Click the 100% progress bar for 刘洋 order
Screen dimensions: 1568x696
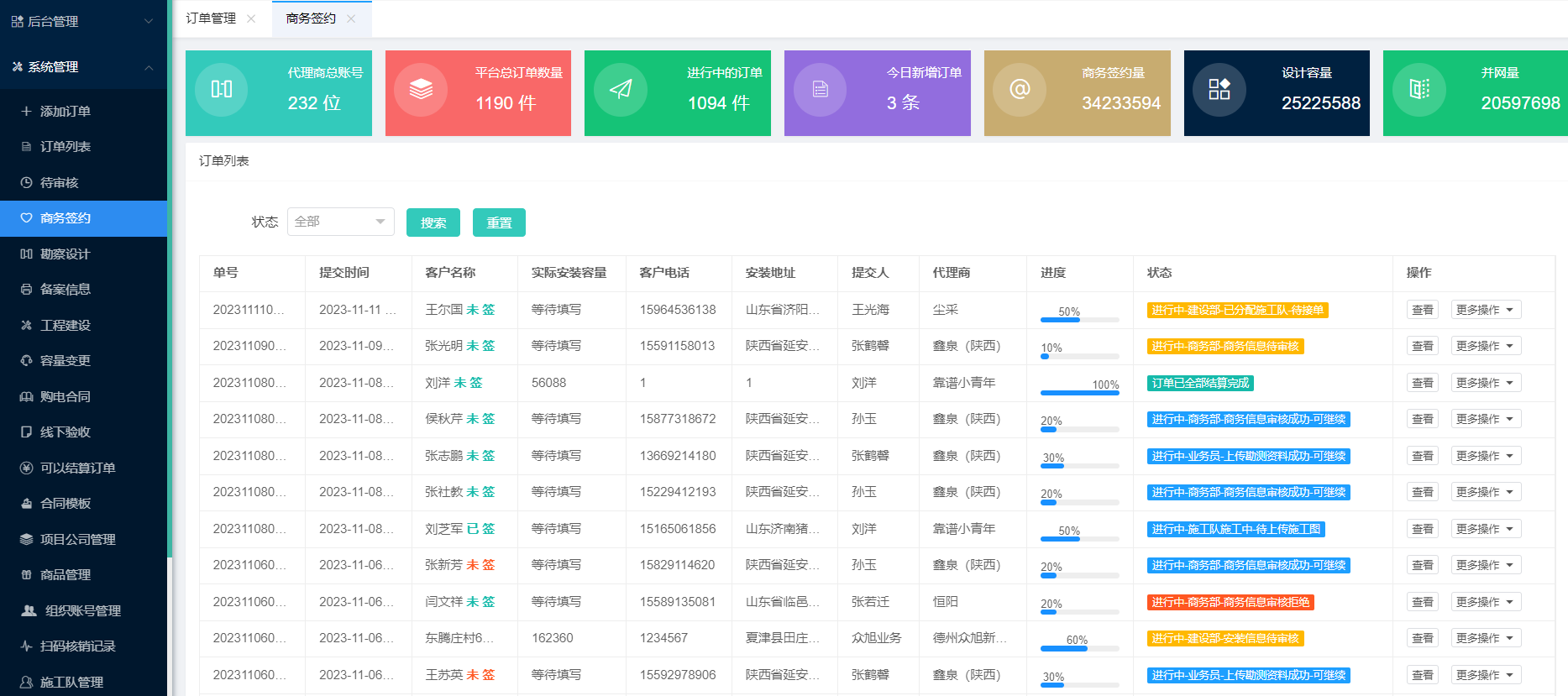point(1080,392)
